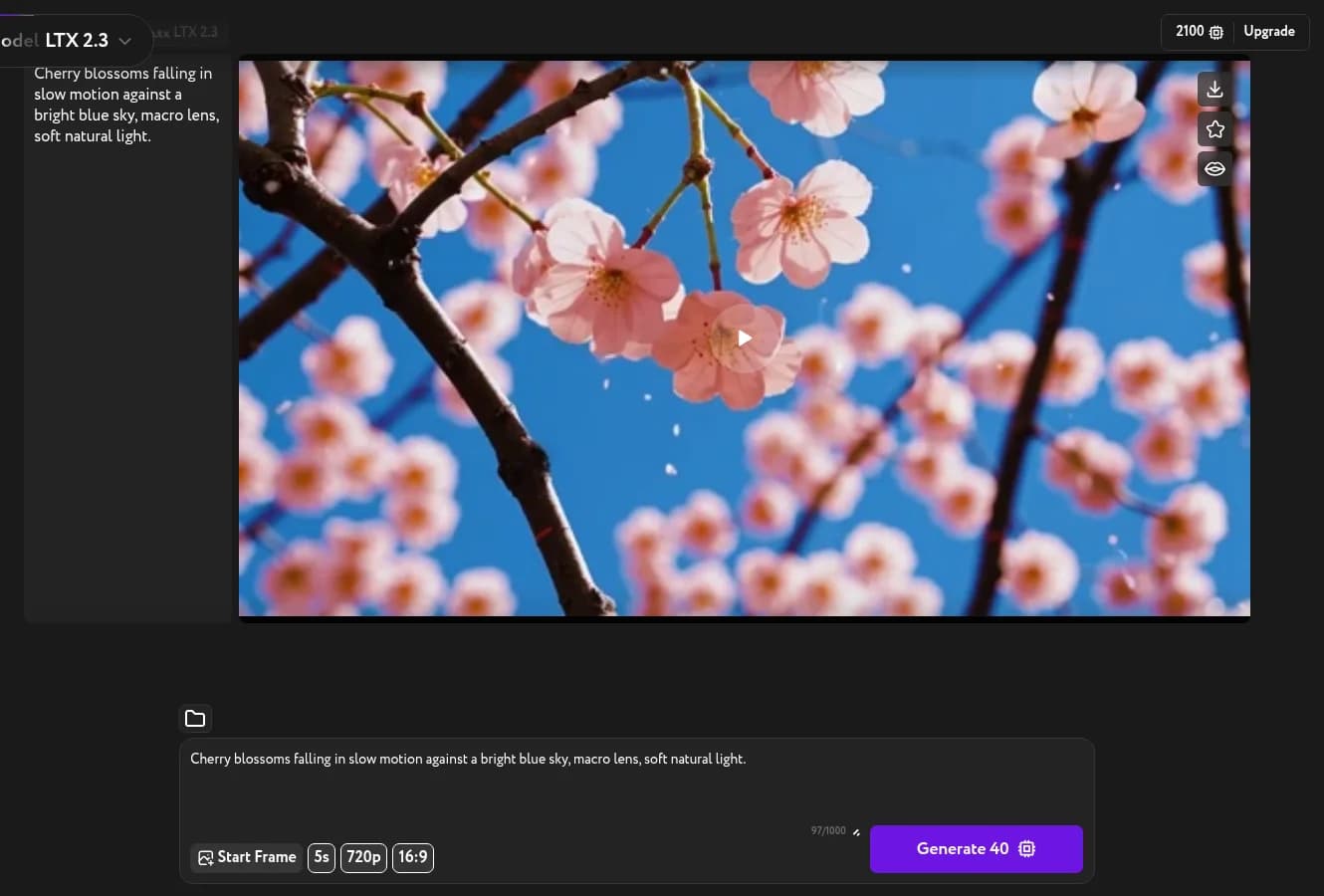This screenshot has height=896, width=1324.
Task: Click the image icon inside Start Frame
Action: point(205,857)
